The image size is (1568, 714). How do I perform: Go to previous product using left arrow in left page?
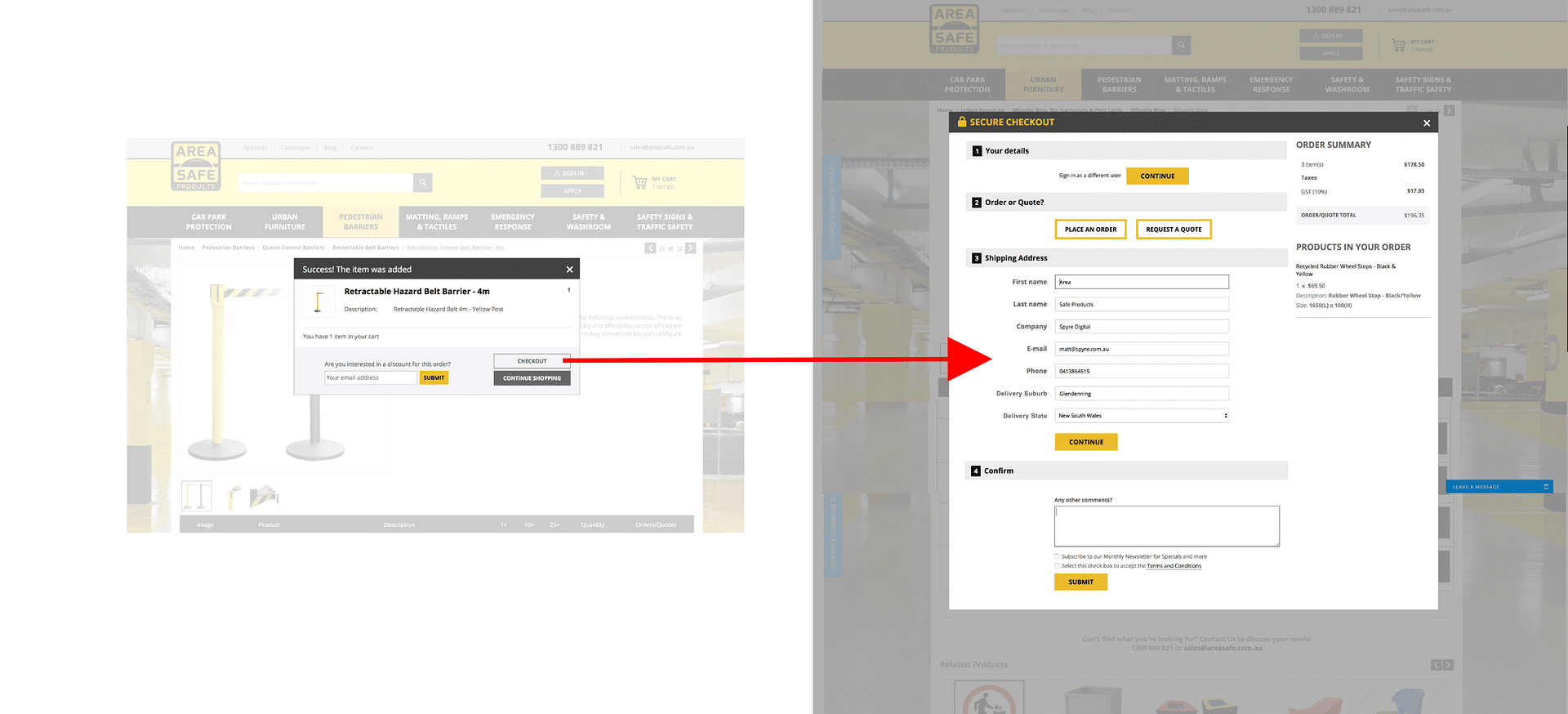[650, 248]
